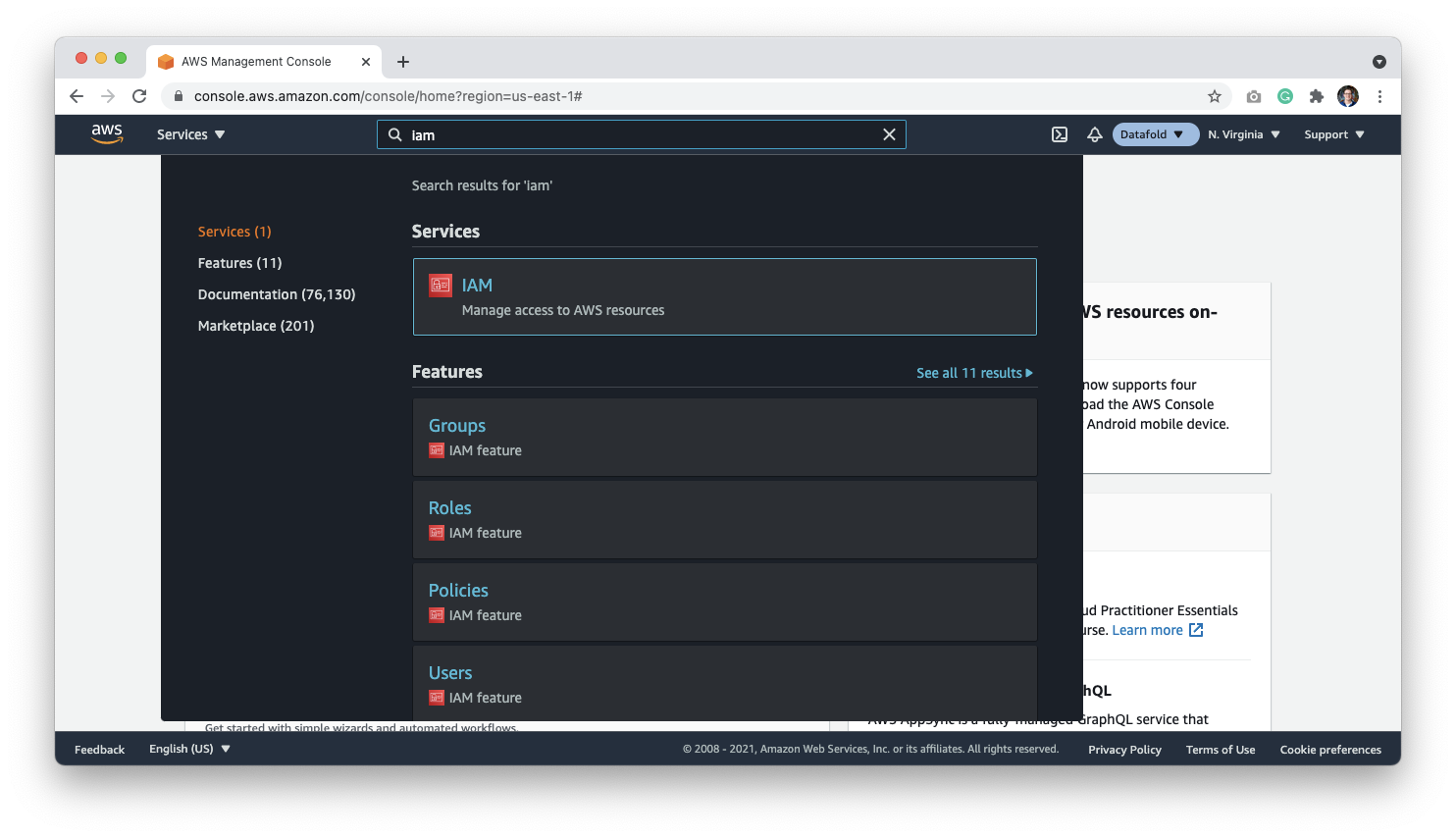The height and width of the screenshot is (838, 1456).
Task: Filter results by Marketplace (201)
Action: [x=256, y=326]
